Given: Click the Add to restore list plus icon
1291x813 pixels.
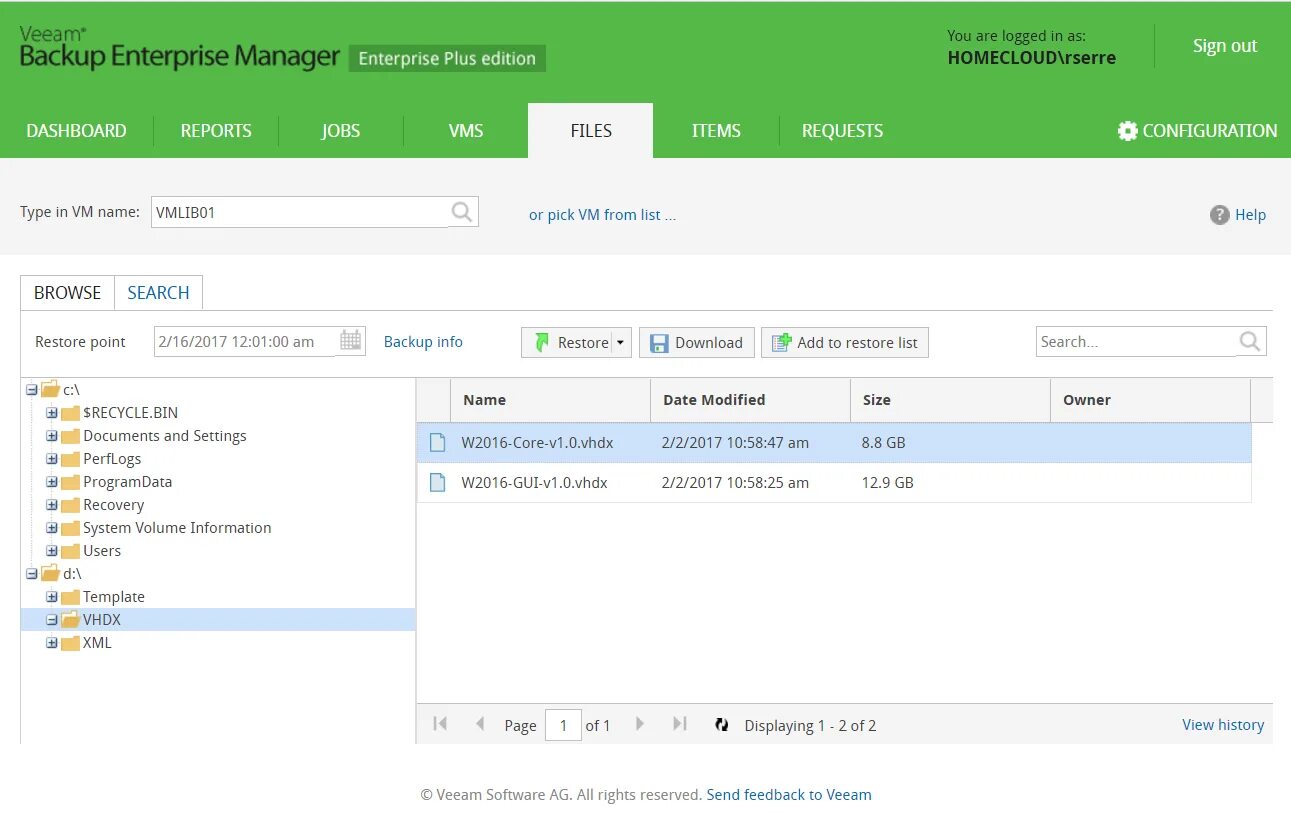Looking at the screenshot, I should 781,342.
